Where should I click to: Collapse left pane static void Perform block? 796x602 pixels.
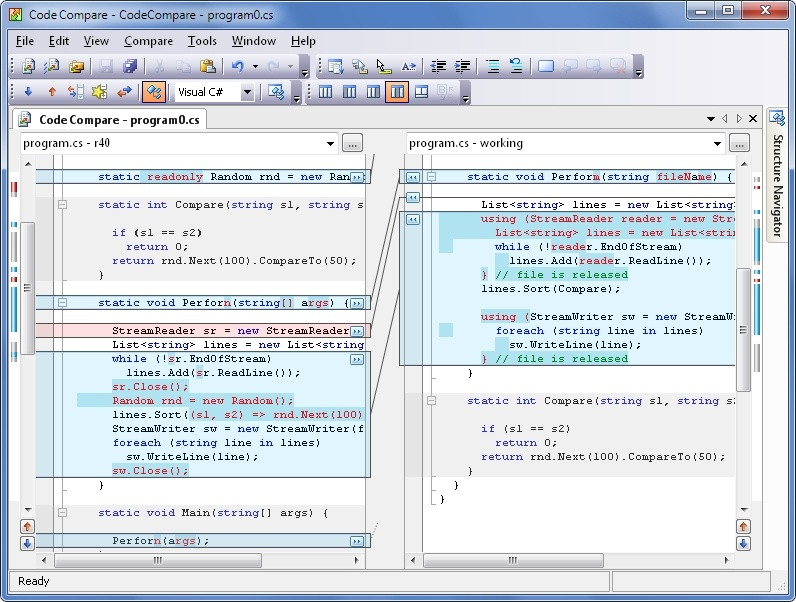point(62,303)
